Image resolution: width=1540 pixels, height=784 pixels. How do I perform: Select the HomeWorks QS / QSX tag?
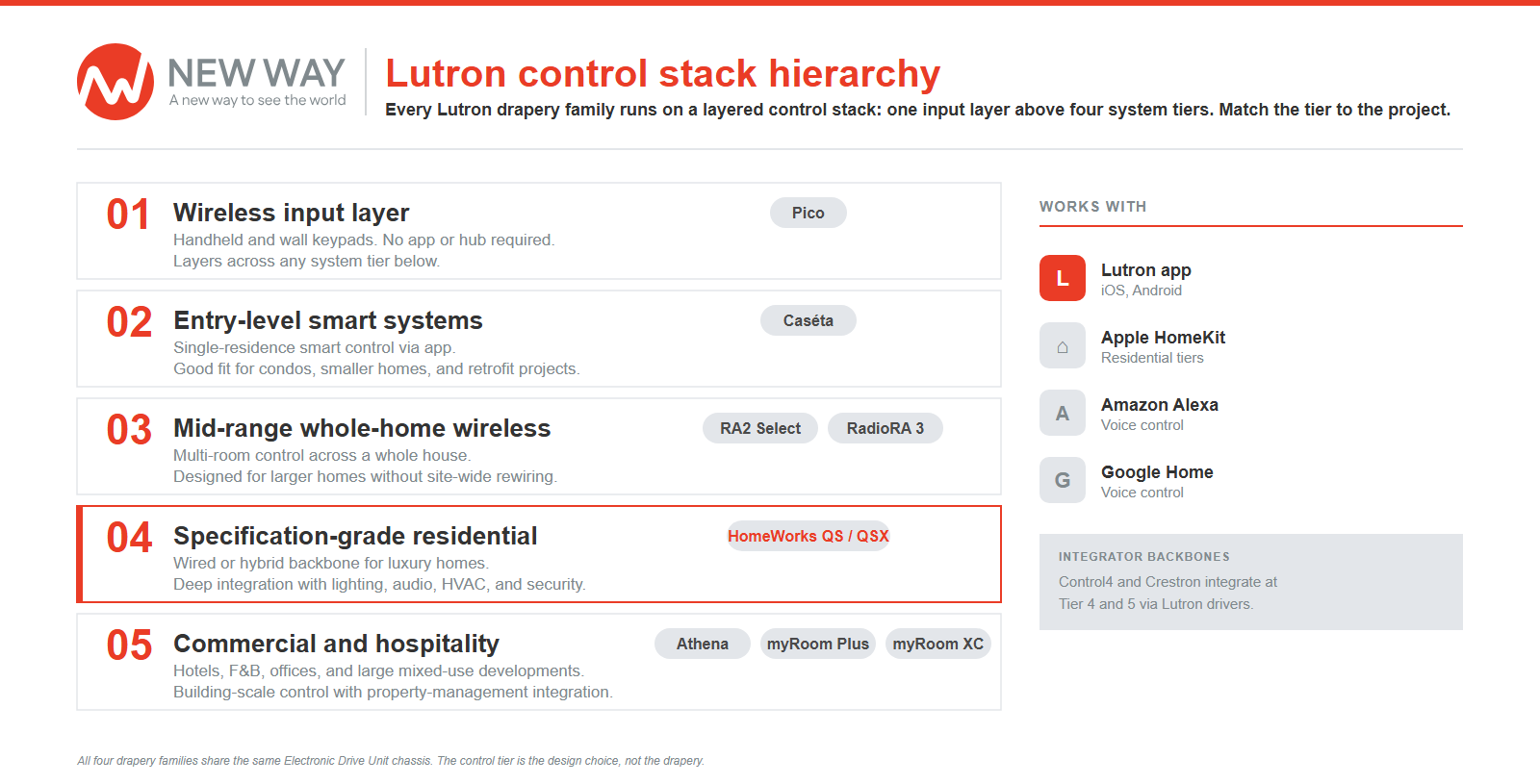coord(808,536)
